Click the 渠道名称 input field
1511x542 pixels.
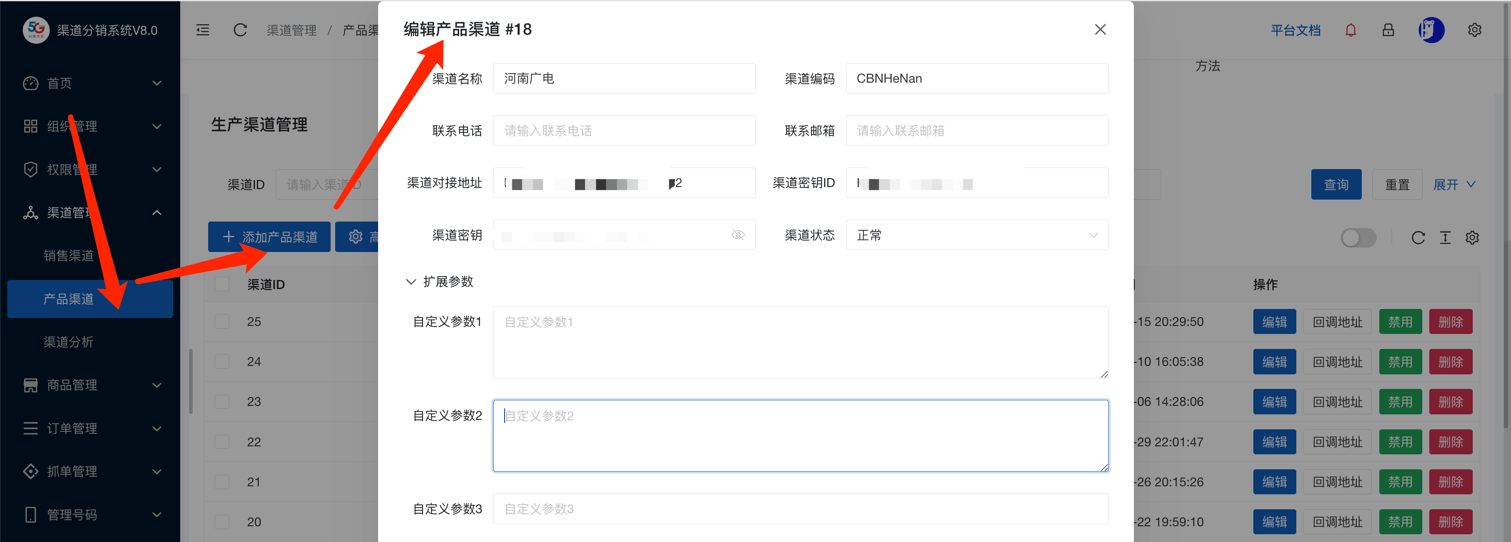coord(624,78)
